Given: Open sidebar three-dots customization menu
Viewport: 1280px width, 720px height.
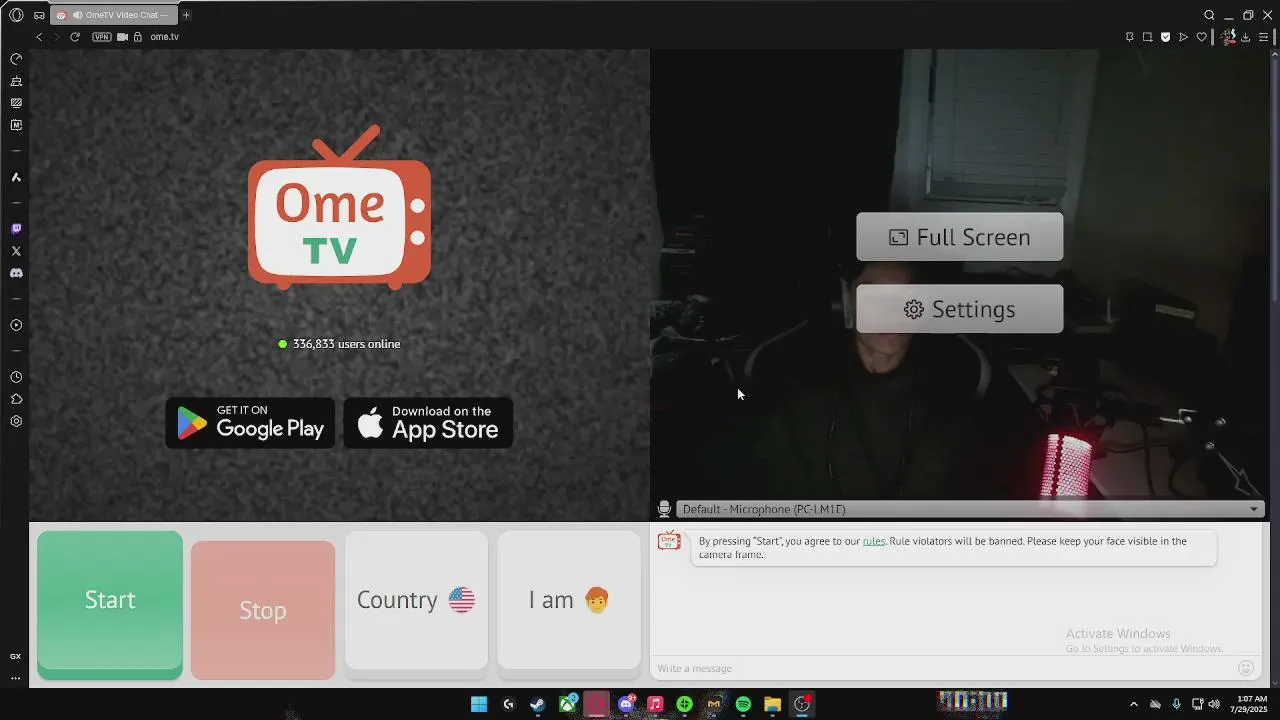Looking at the screenshot, I should click(x=16, y=678).
